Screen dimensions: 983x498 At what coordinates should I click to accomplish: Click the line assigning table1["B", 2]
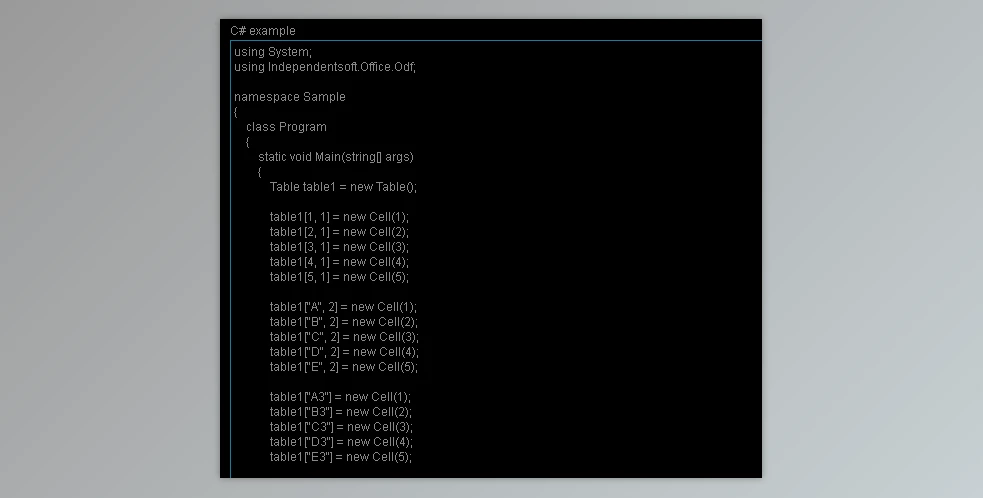(x=343, y=322)
